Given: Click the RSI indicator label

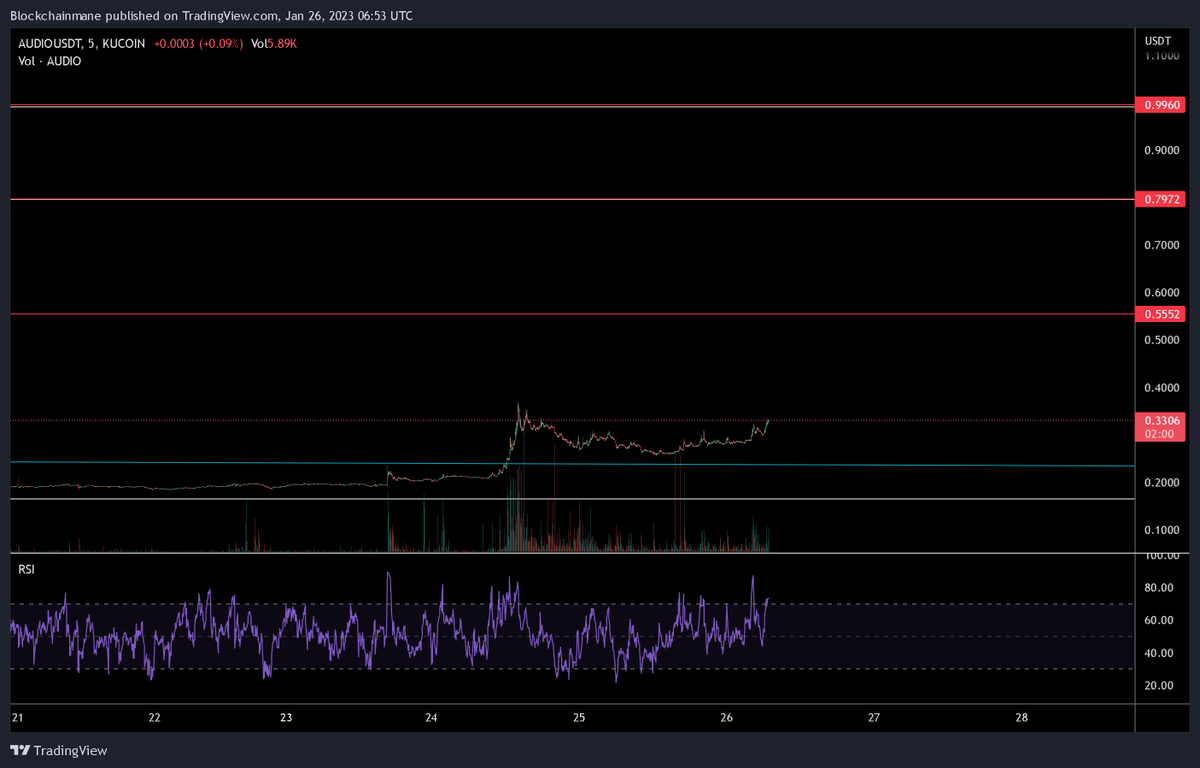Looking at the screenshot, I should tap(28, 569).
